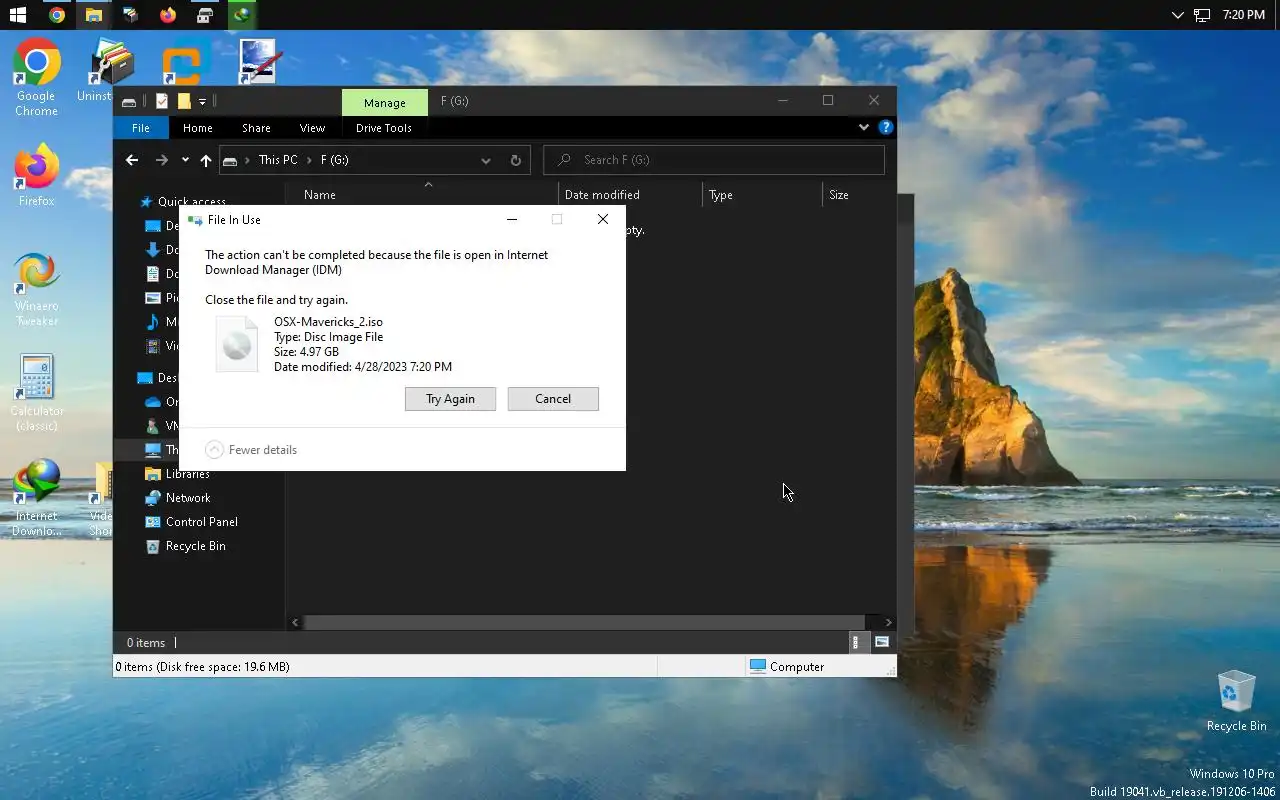Open the Google Chrome desktop shortcut
The image size is (1280, 800).
pos(36,78)
